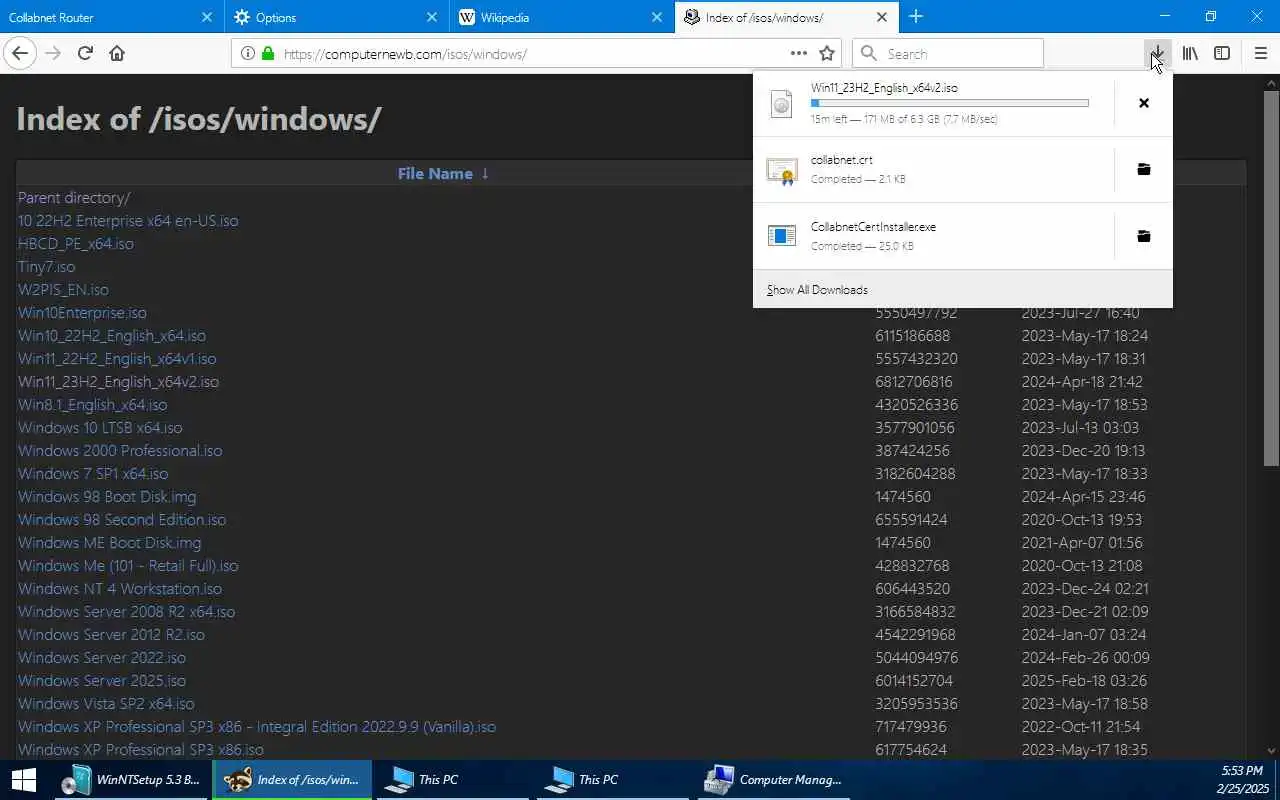Open the Parent directory/ link

point(74,198)
